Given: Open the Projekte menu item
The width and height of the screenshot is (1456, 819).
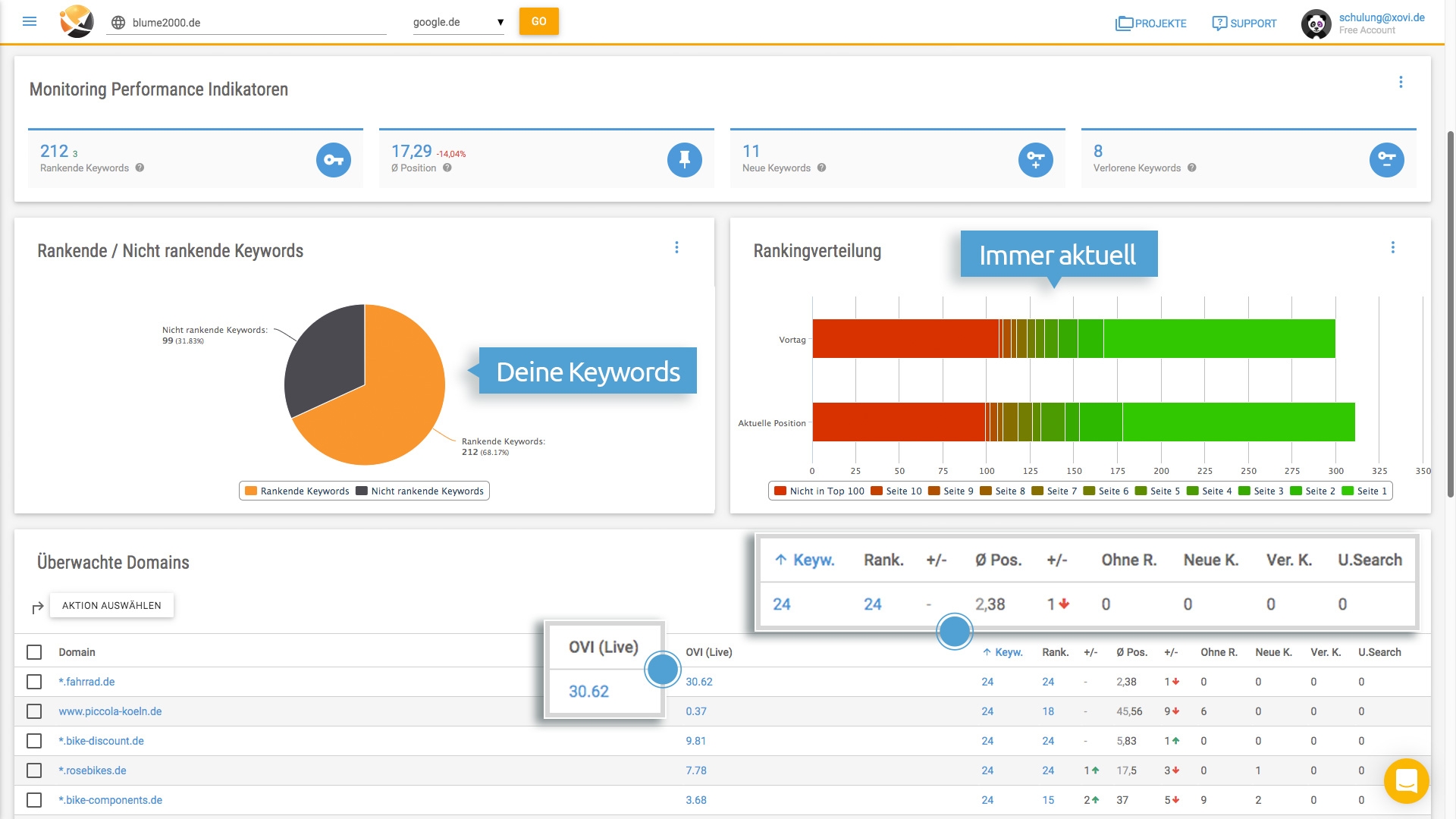Looking at the screenshot, I should click(1150, 24).
